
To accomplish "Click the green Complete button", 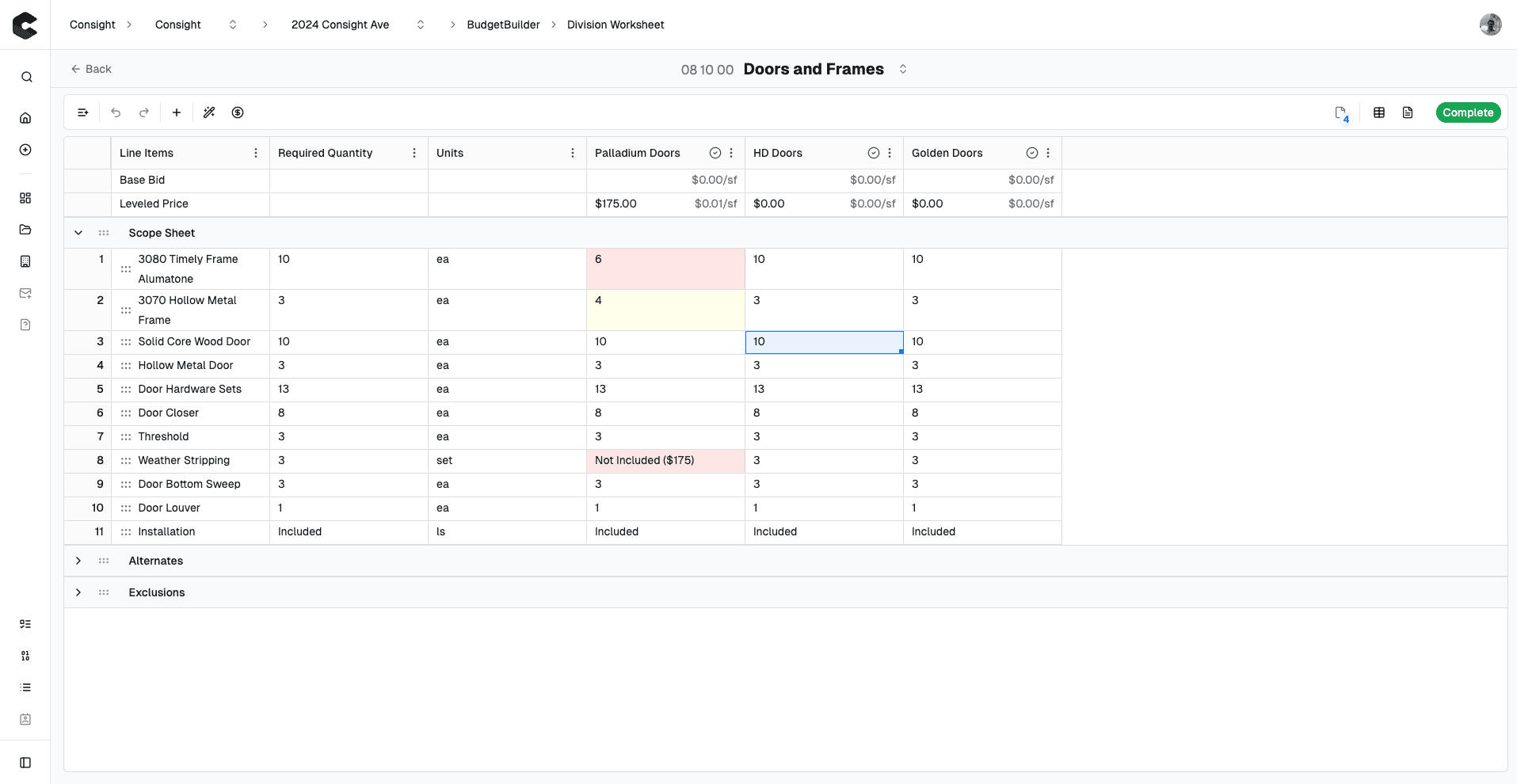I will pos(1468,112).
